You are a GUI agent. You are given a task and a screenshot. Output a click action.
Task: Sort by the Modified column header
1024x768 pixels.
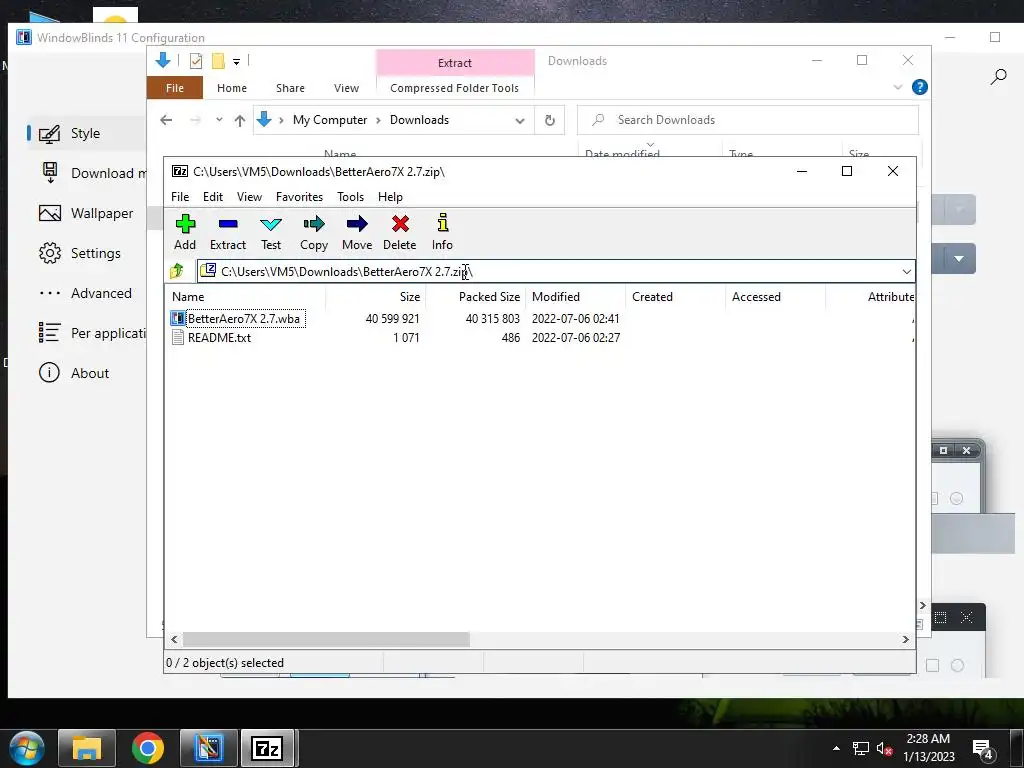575,297
